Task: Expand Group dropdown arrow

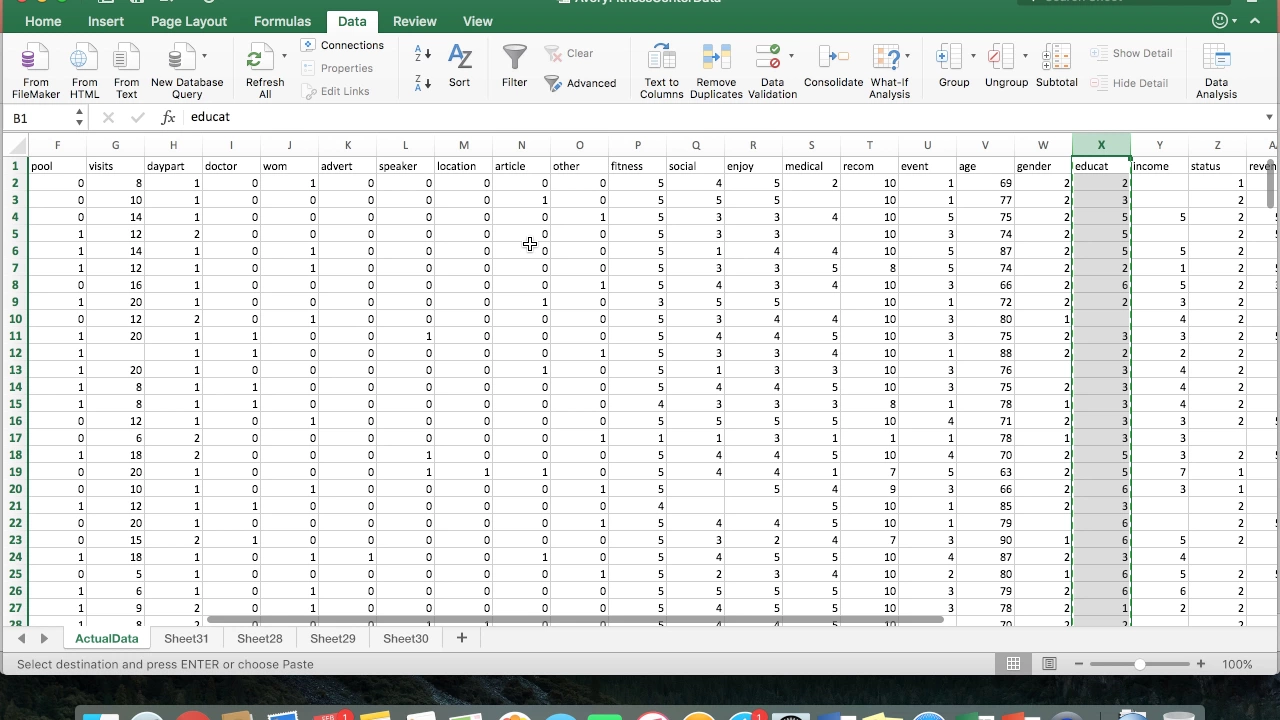Action: (973, 56)
